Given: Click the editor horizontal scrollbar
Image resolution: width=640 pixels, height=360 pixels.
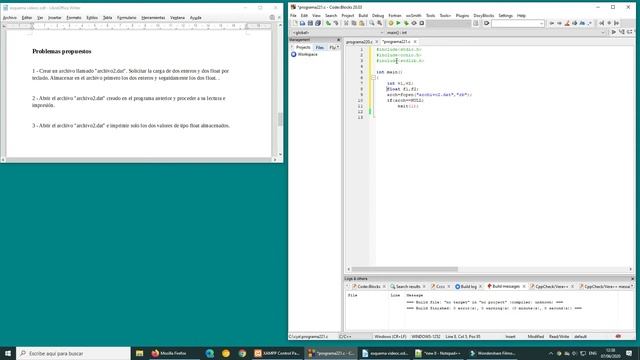Looking at the screenshot, I should 404,269.
